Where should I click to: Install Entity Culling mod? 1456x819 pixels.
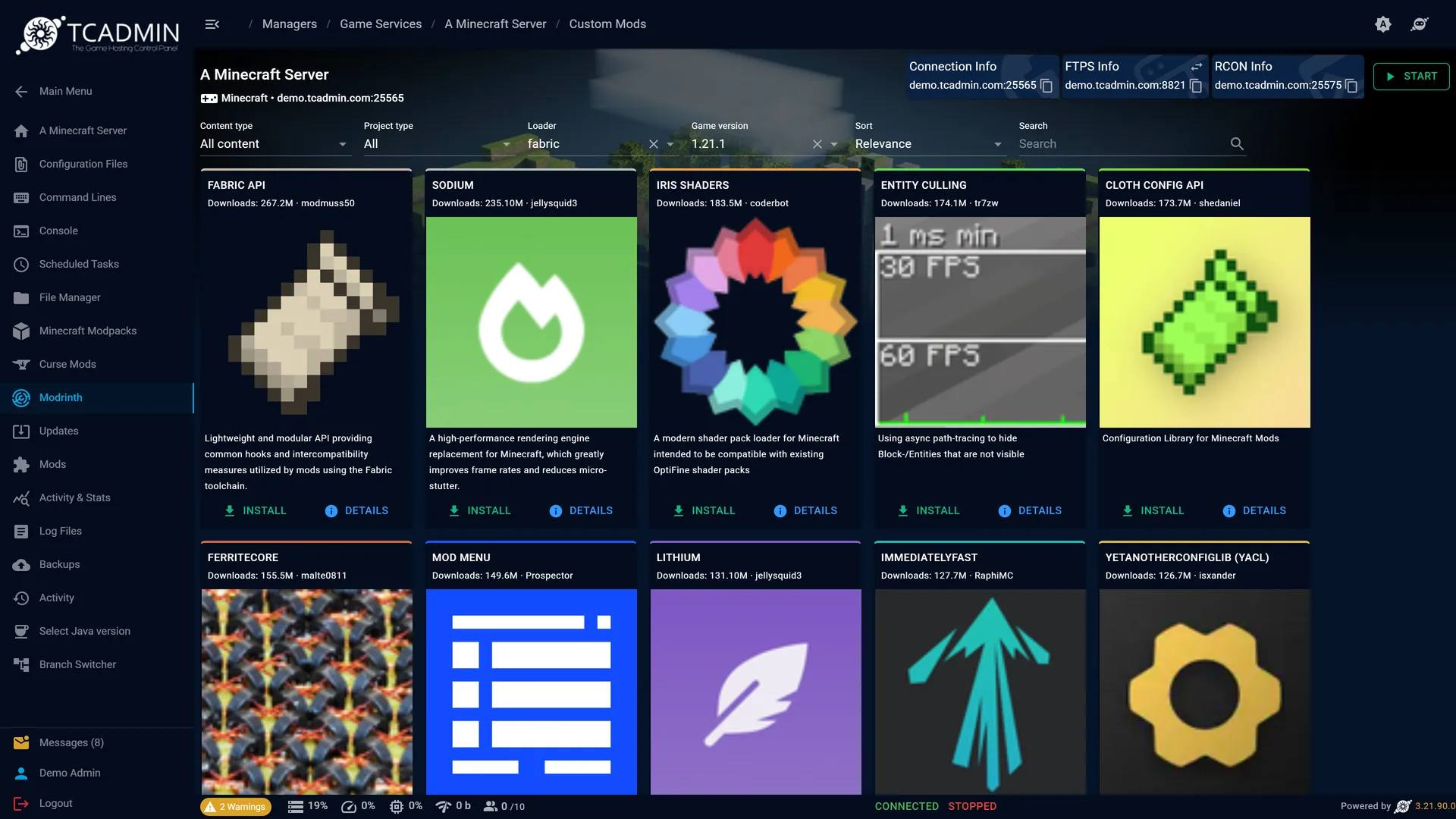click(929, 510)
